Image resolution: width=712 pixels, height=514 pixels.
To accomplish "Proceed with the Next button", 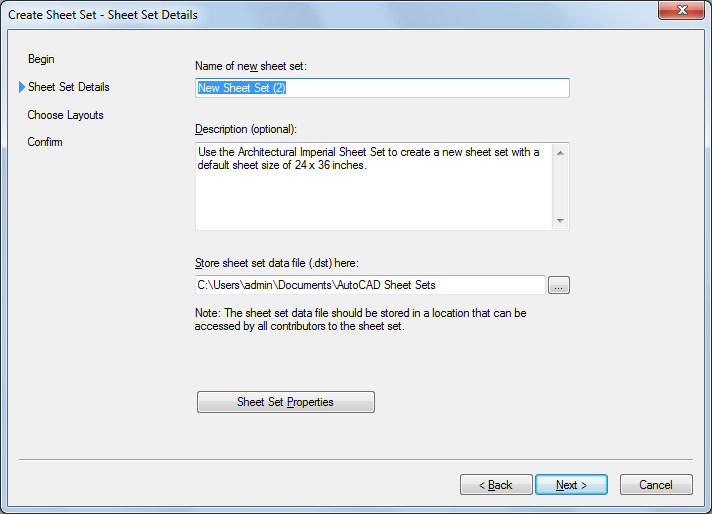I will click(x=571, y=485).
